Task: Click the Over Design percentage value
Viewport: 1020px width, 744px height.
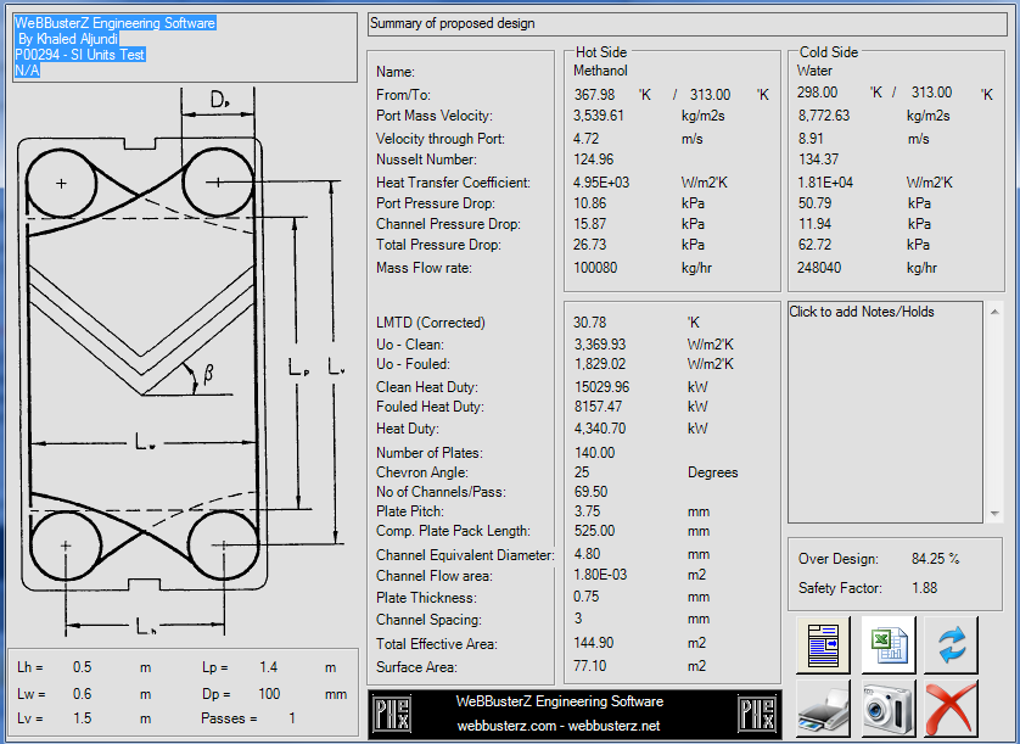Action: [935, 559]
